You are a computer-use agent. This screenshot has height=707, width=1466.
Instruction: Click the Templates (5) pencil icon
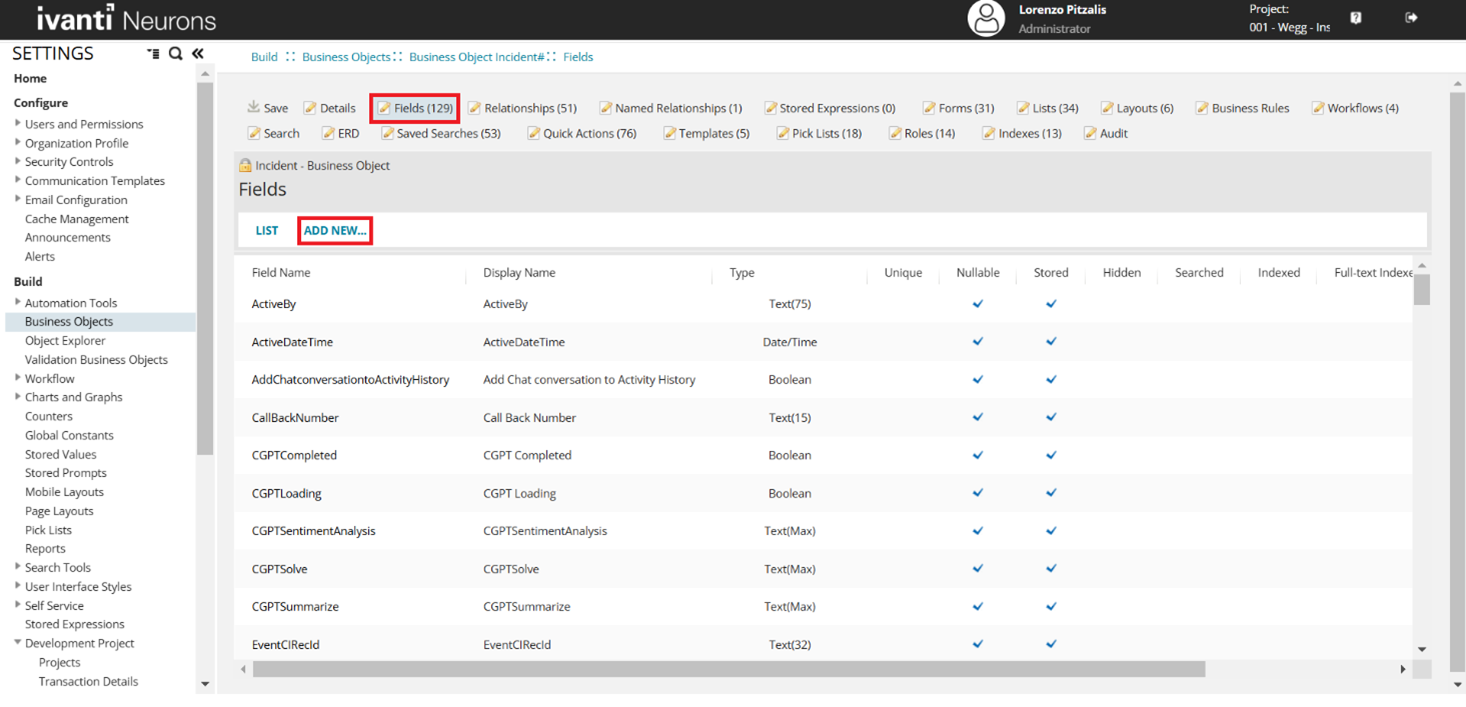pos(669,133)
